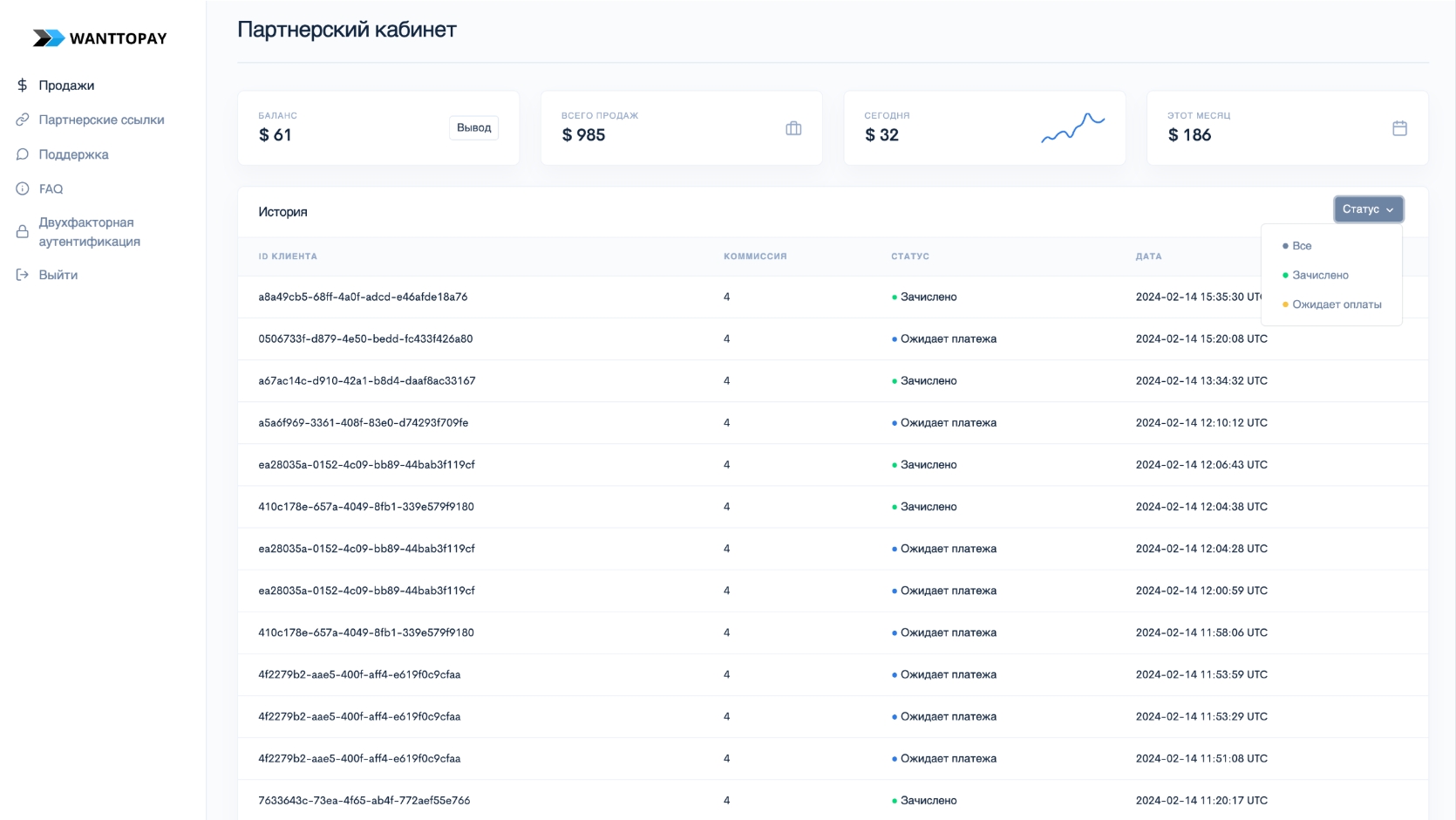
Task: Click the ID клиента column header
Action: pyautogui.click(x=288, y=256)
